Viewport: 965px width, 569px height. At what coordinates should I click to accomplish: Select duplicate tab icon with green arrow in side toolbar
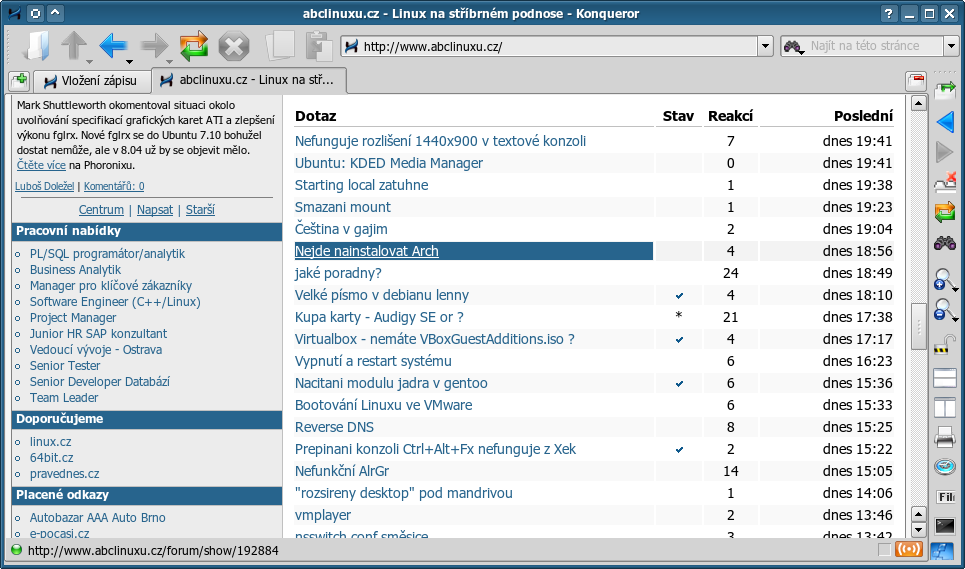(945, 90)
